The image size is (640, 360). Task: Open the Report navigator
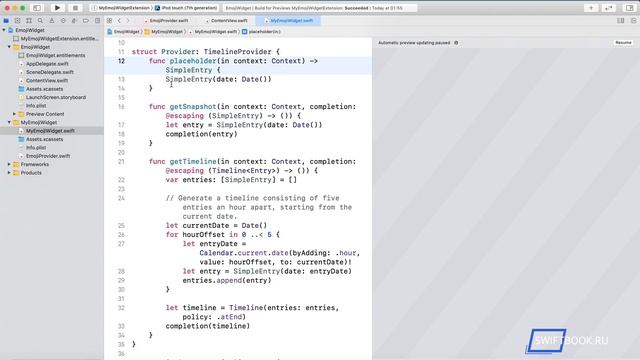tap(97, 20)
